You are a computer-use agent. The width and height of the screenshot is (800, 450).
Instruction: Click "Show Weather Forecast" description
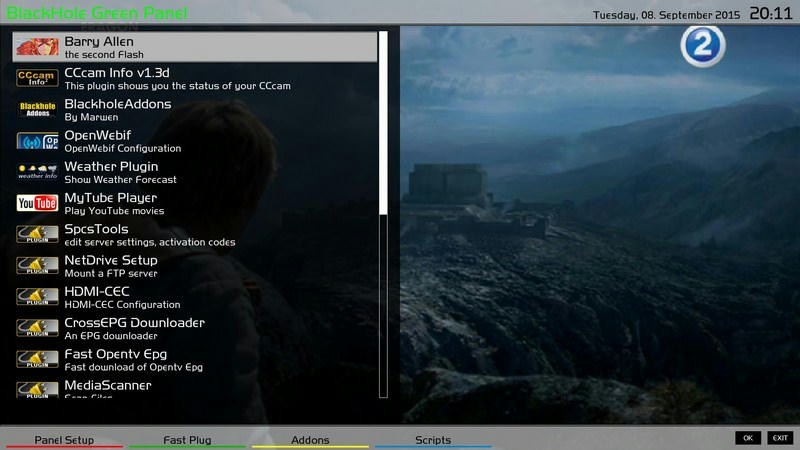click(x=120, y=180)
